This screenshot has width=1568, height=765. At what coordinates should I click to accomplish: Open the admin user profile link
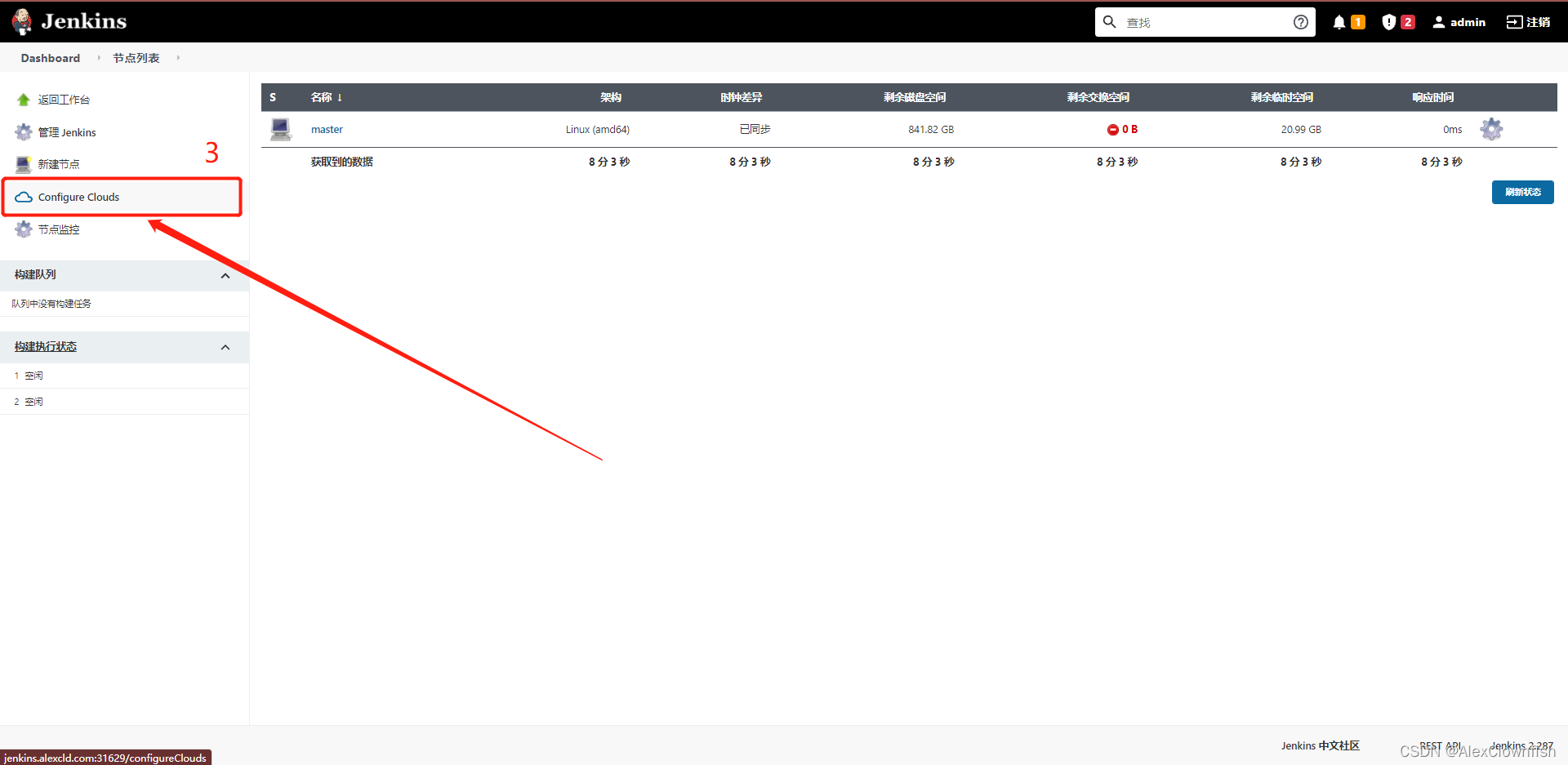1459,22
